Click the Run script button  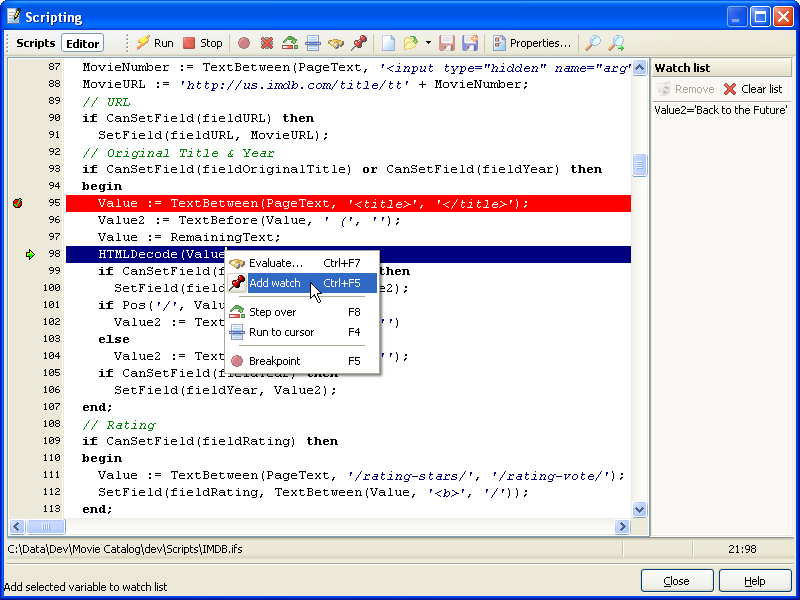point(155,43)
